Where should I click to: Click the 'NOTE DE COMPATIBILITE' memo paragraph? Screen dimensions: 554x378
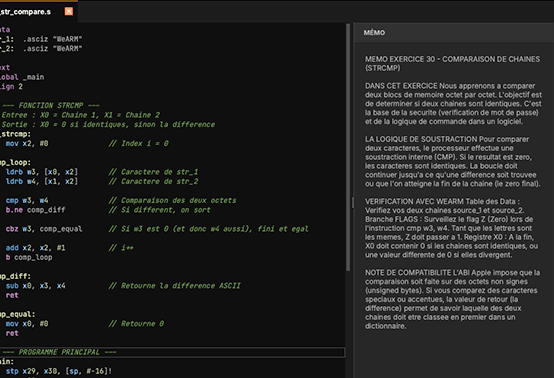click(x=453, y=299)
